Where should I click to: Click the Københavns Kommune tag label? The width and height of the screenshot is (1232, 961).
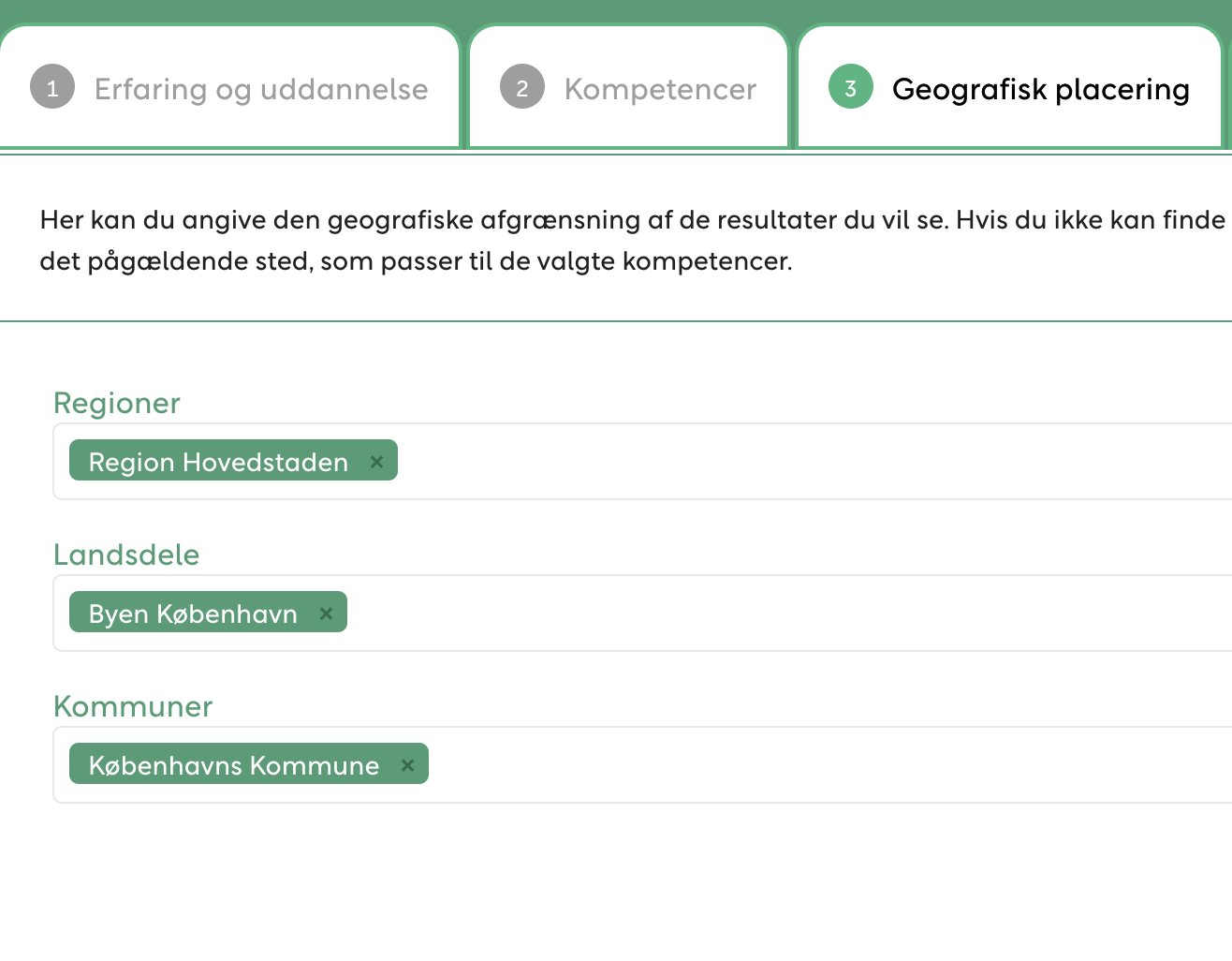coord(234,765)
